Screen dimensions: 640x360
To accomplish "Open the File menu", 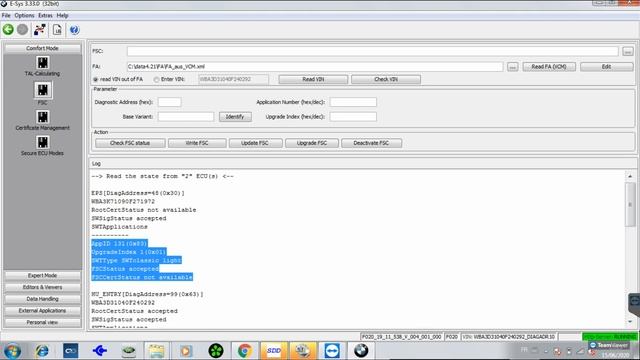I will click(6, 16).
